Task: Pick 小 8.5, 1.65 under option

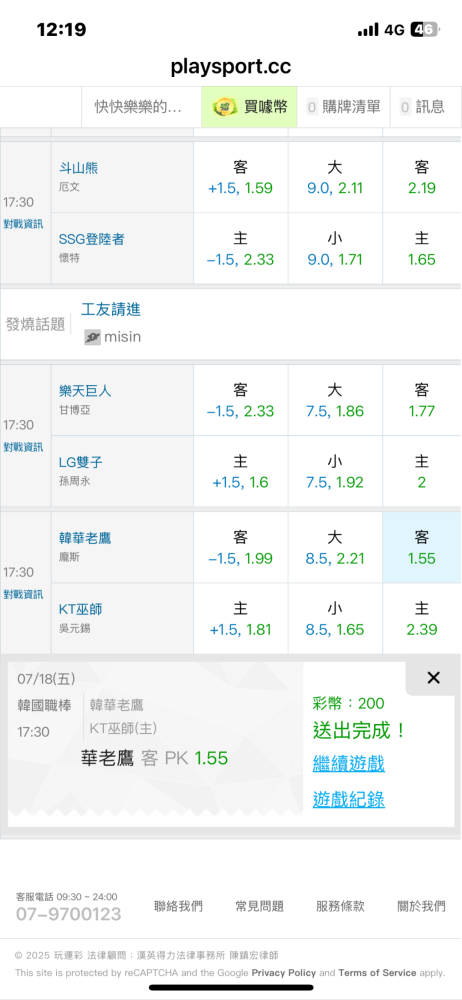Action: [x=335, y=619]
